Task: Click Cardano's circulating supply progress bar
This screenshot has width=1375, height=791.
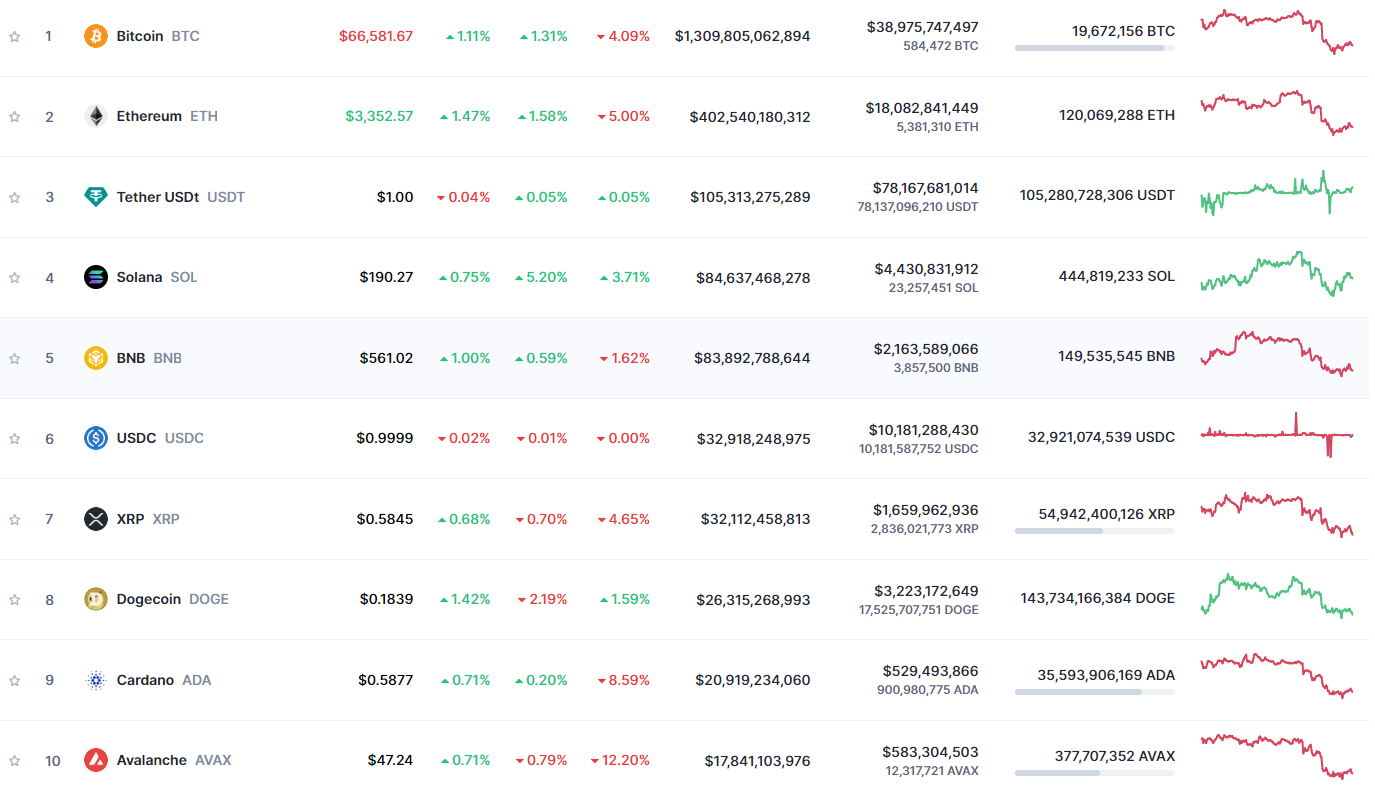Action: coord(1095,692)
